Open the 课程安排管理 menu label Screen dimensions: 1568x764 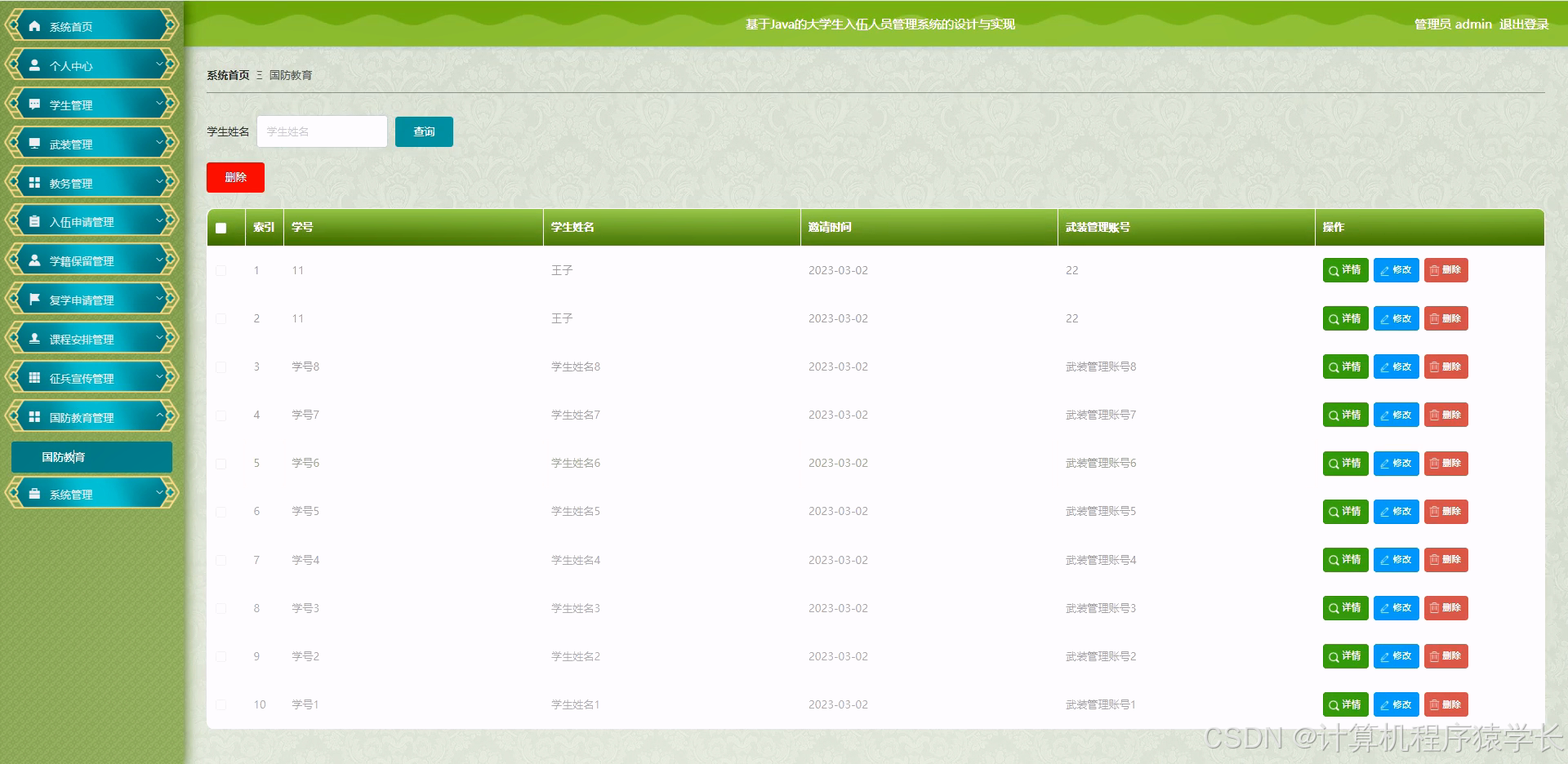click(82, 340)
